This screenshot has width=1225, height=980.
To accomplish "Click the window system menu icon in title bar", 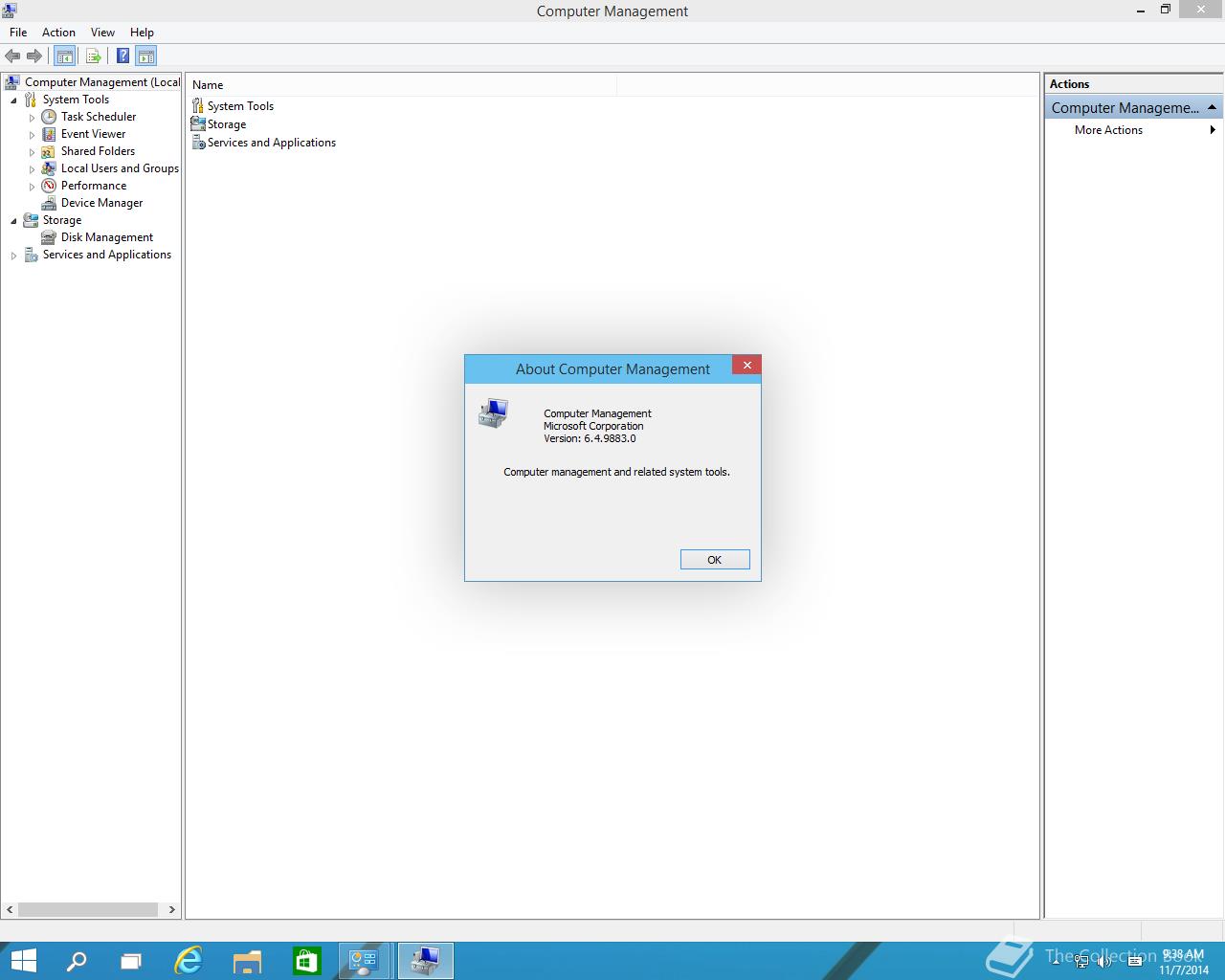I will point(10,11).
